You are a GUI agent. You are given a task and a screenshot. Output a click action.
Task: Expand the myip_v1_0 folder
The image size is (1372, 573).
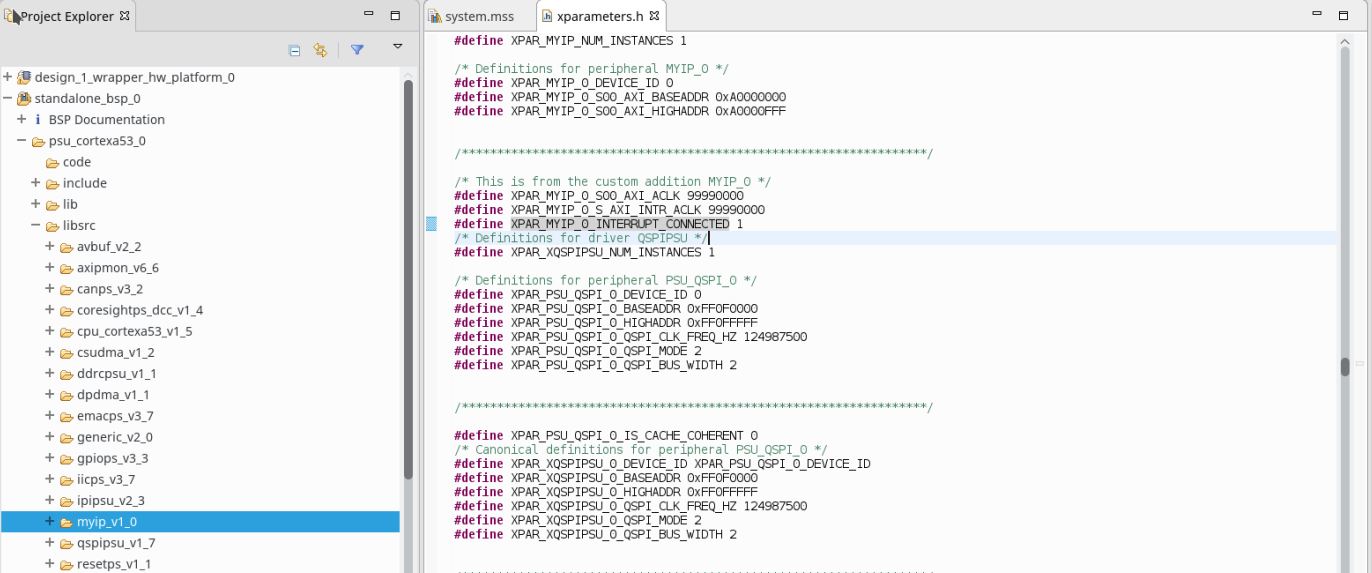pyautogui.click(x=50, y=521)
